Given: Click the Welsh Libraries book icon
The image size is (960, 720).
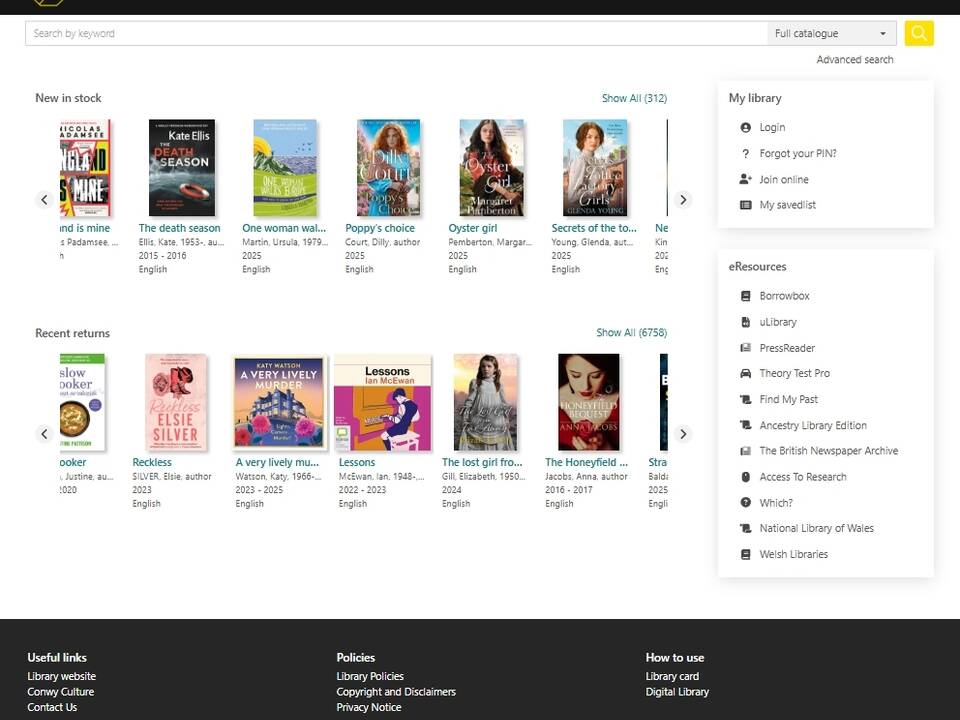Looking at the screenshot, I should (745, 554).
